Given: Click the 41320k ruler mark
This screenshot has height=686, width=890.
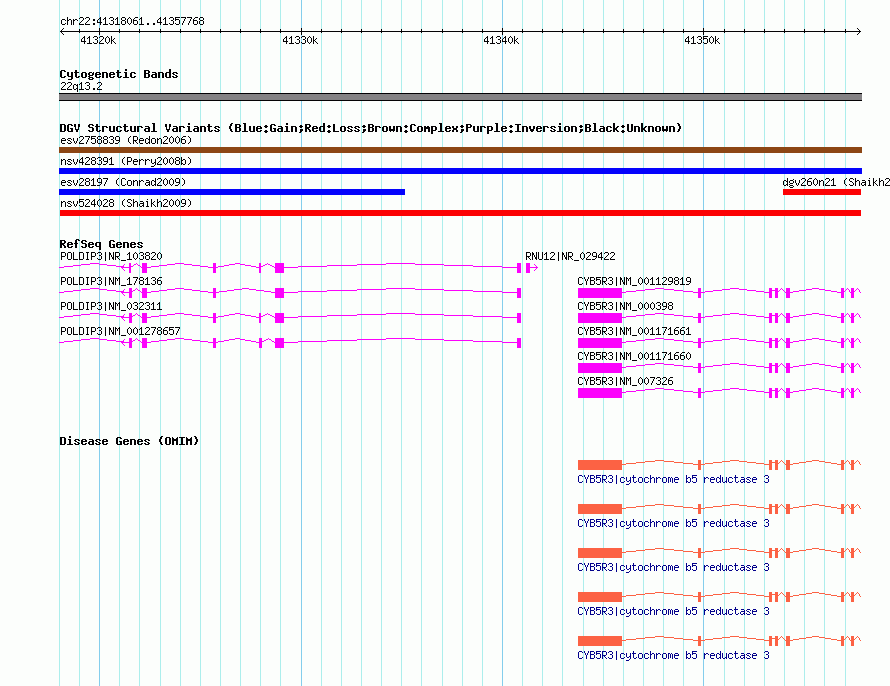Looking at the screenshot, I should click(98, 40).
